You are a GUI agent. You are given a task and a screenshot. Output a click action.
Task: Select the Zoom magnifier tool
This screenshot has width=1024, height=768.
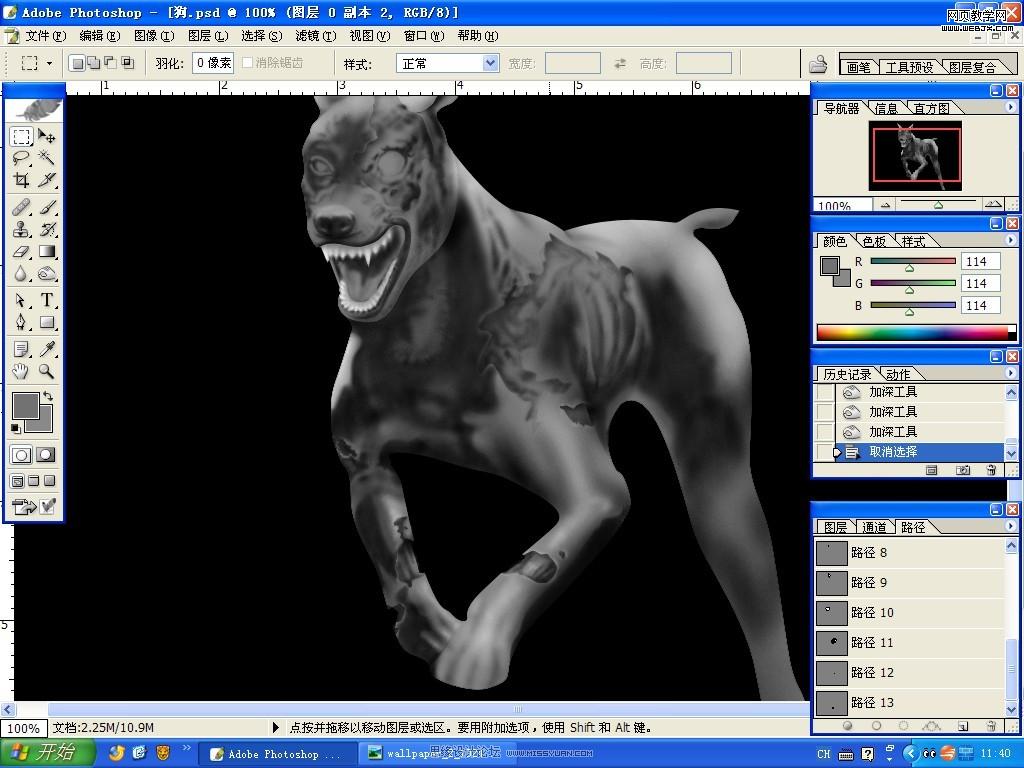tap(47, 371)
